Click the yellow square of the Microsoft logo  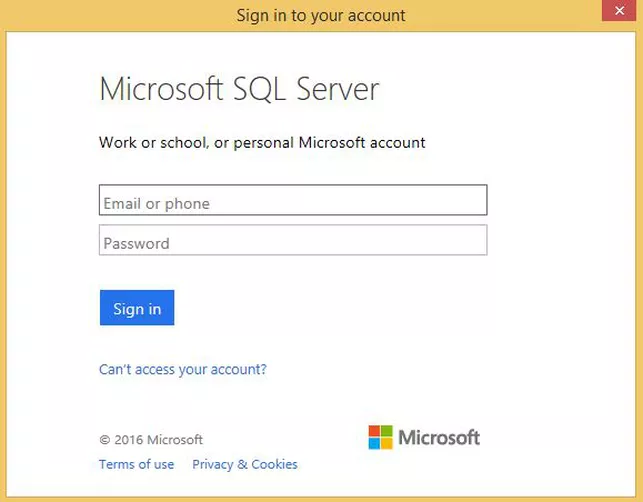coord(387,444)
